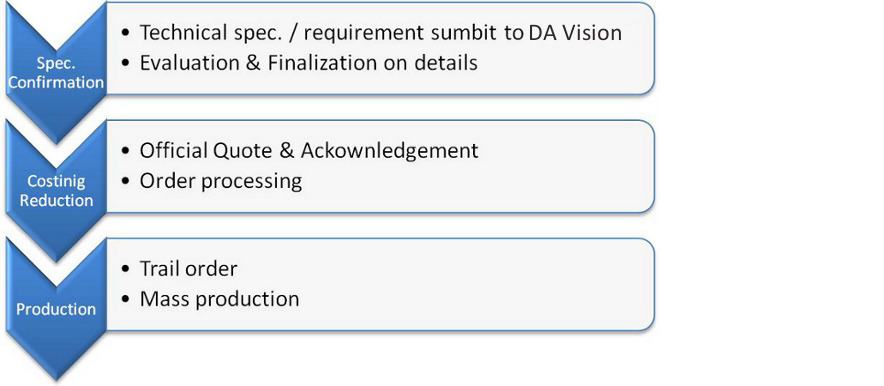
Task: Click the Evaluation & Finalization on details line
Action: [308, 63]
